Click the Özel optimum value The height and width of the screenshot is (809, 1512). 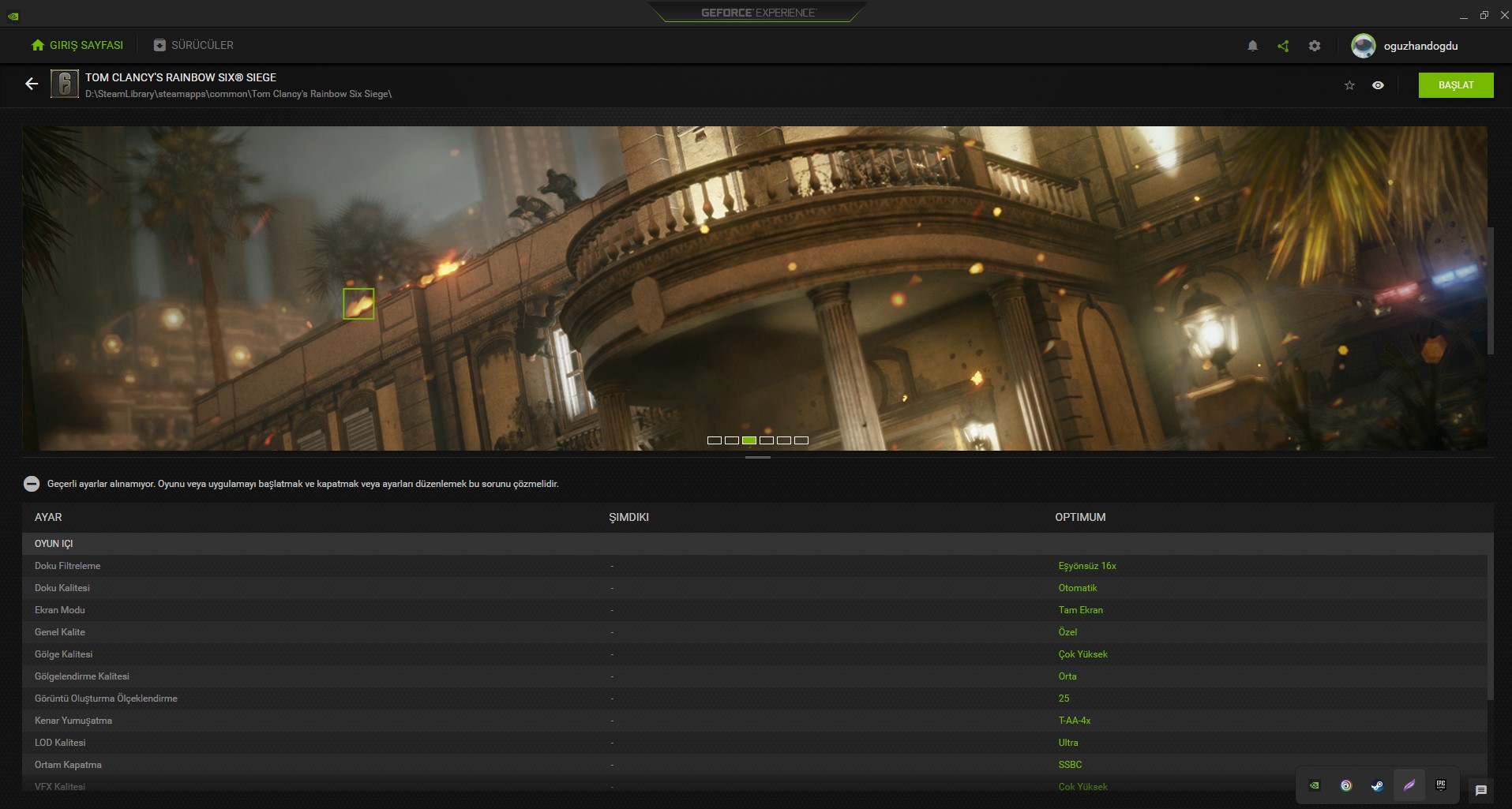click(x=1067, y=632)
